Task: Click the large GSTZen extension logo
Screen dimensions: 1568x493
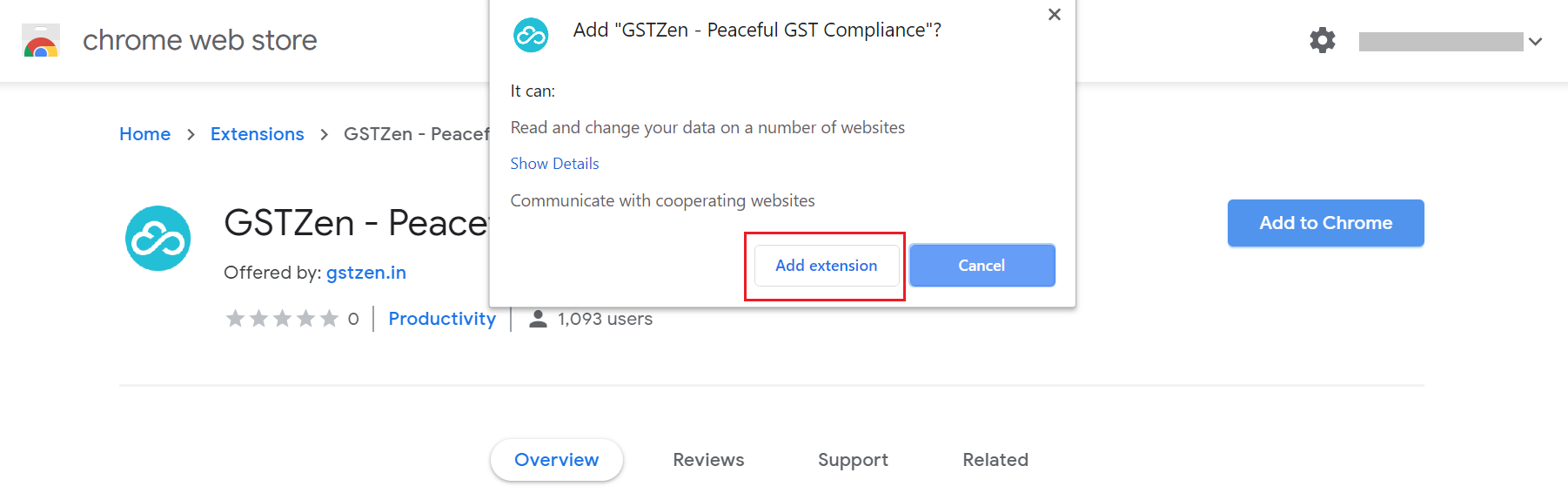Action: [x=158, y=238]
